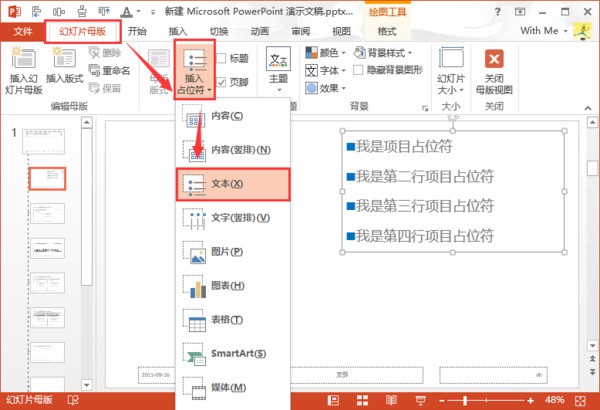
Task: Select the Chart (图表) placeholder option
Action: tap(233, 286)
